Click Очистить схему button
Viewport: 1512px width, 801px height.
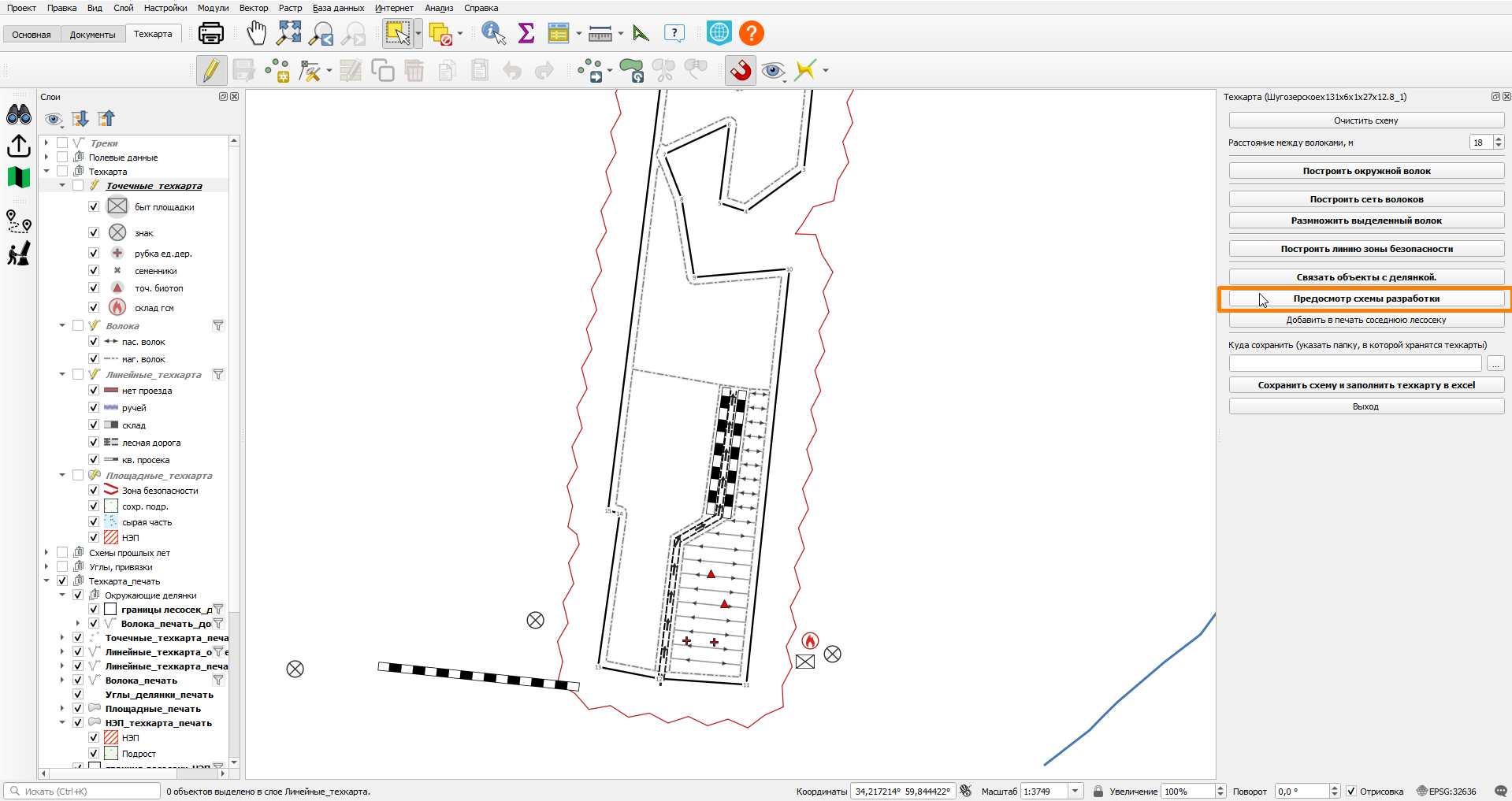point(1366,121)
